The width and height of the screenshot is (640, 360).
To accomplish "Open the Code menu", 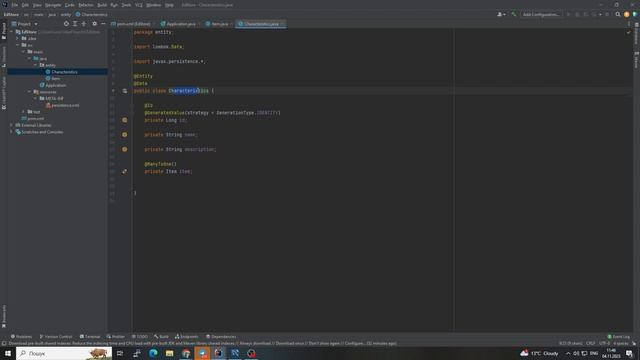I will [70, 5].
